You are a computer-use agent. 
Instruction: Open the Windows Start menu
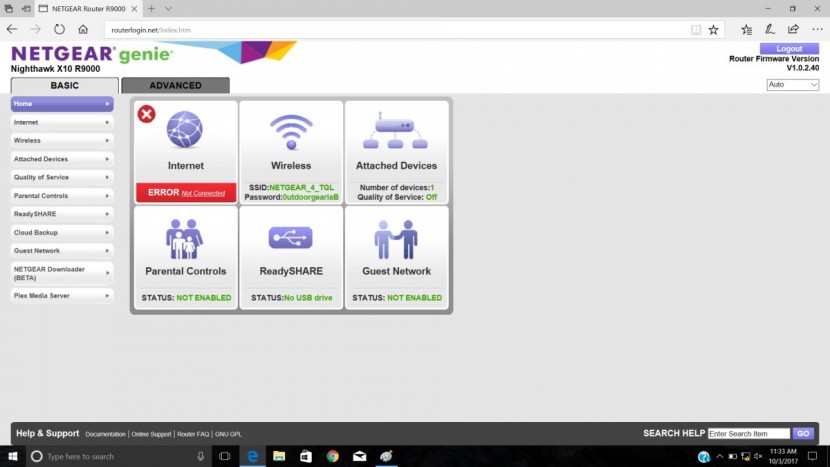(13, 456)
